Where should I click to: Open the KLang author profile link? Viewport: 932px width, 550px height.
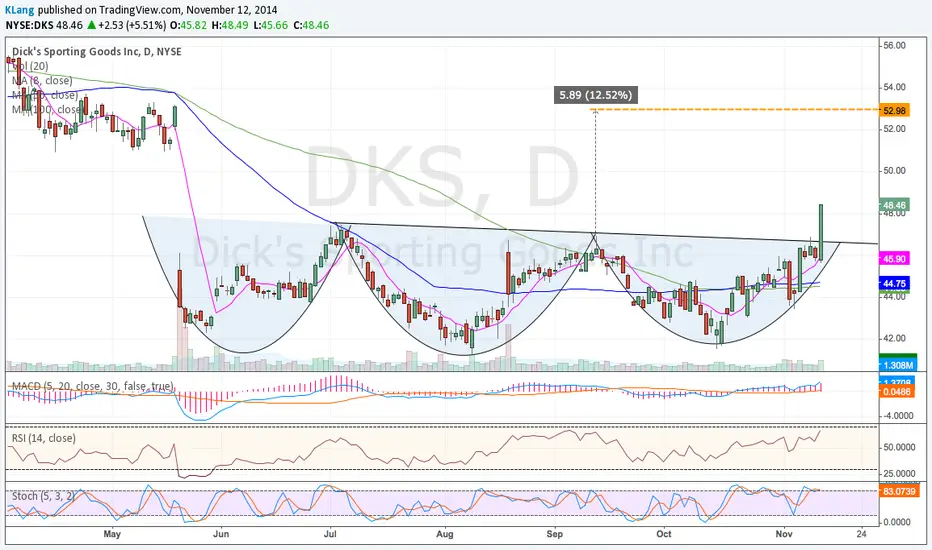19,10
